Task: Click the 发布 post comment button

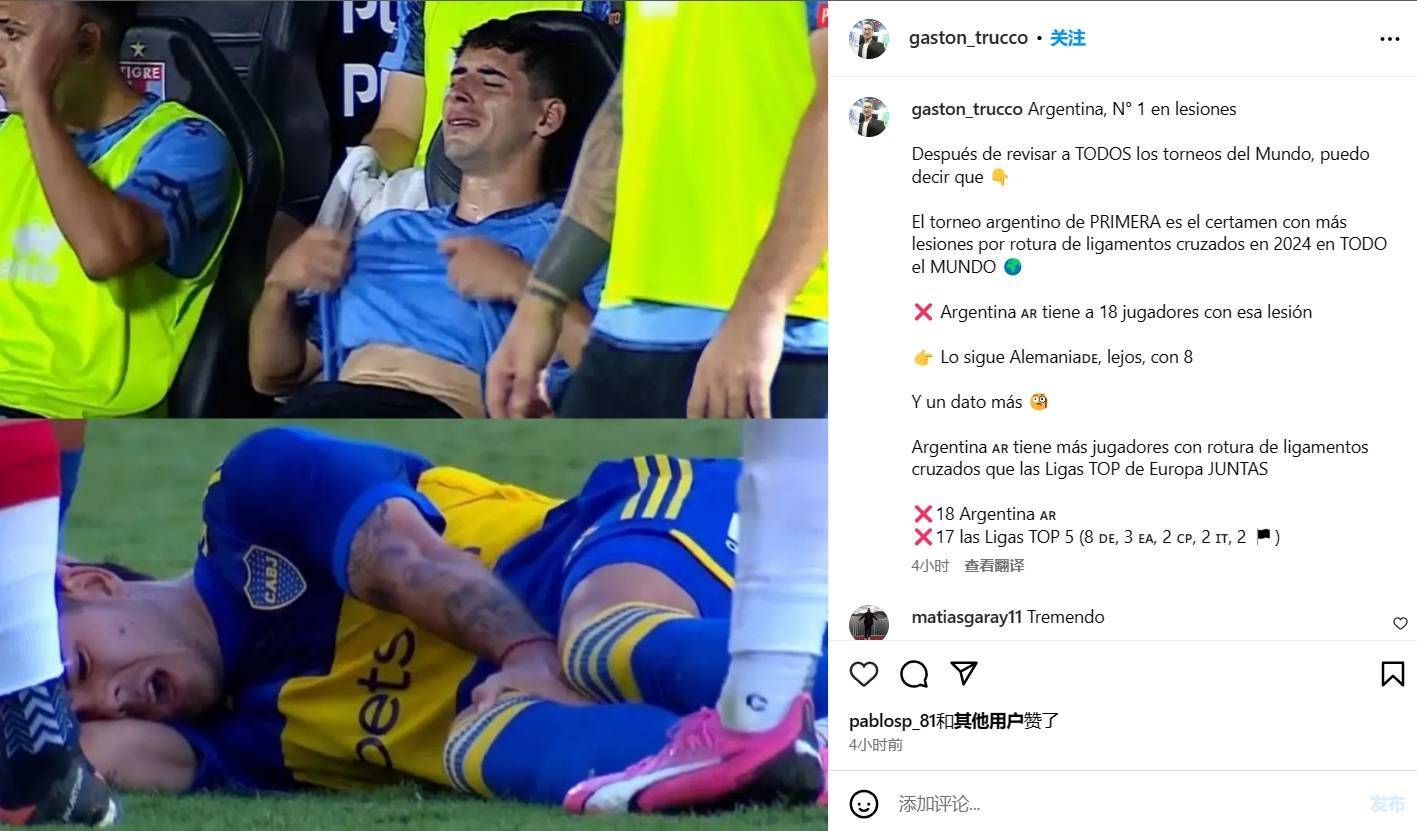Action: click(x=1387, y=804)
